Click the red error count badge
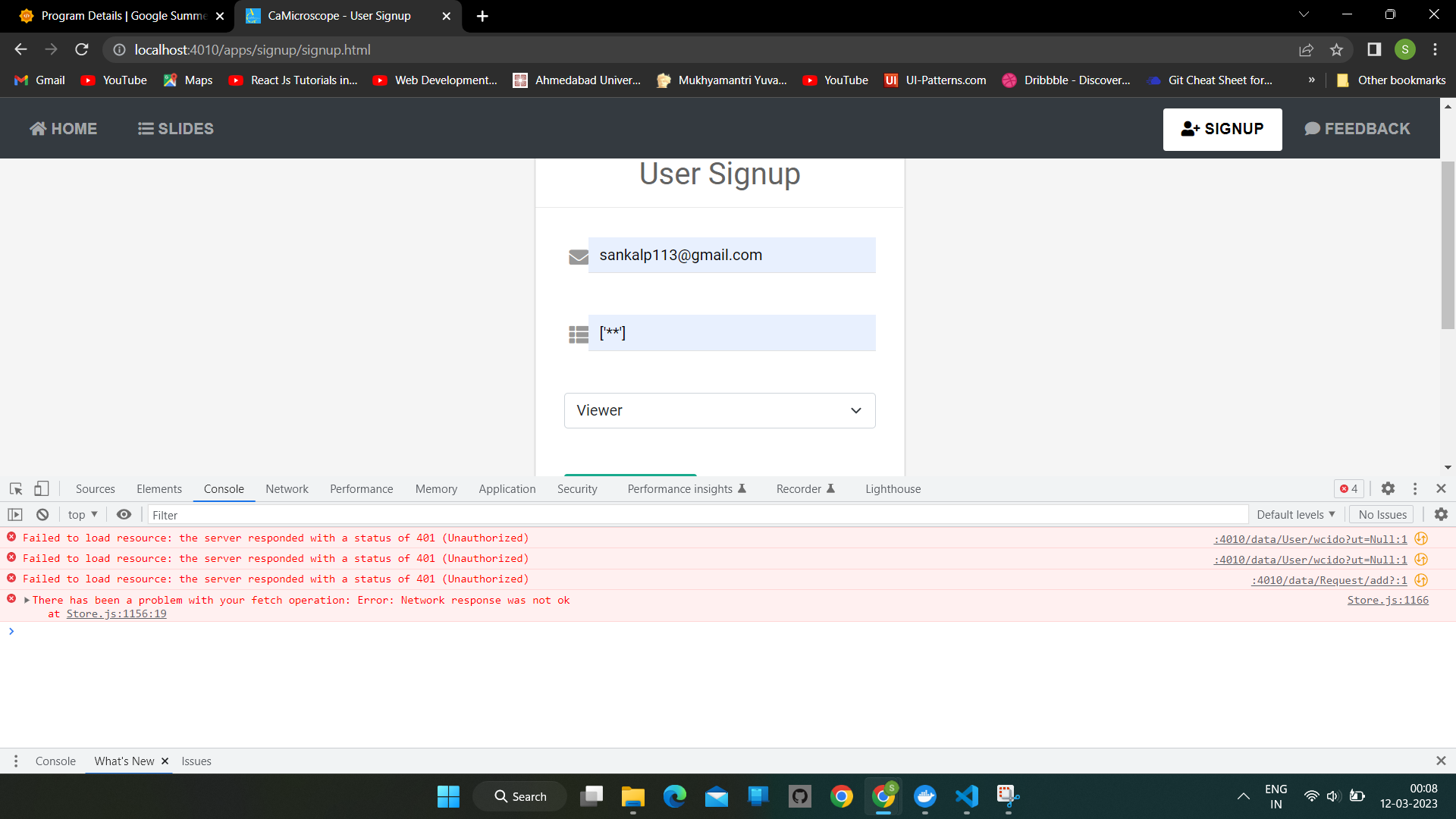 pyautogui.click(x=1349, y=489)
